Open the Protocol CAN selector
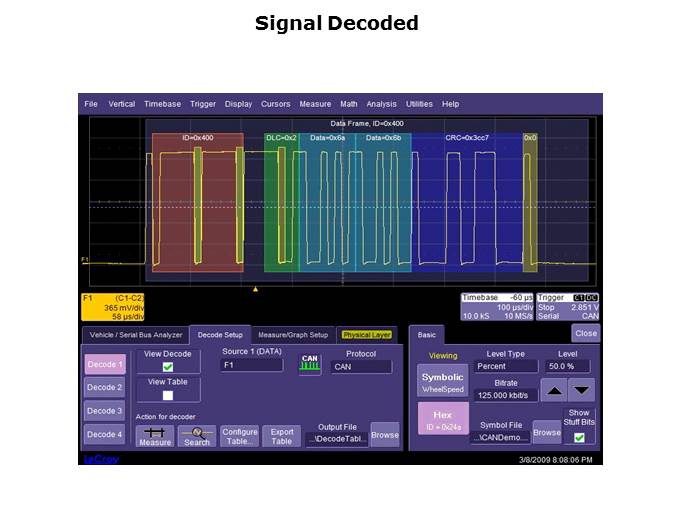This screenshot has height=506, width=674. (x=361, y=367)
